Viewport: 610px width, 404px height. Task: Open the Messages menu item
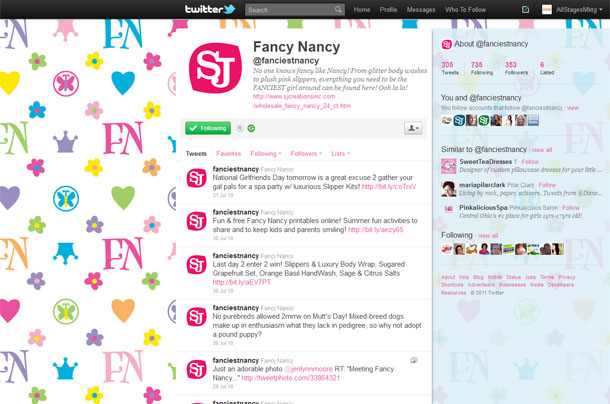[x=421, y=10]
